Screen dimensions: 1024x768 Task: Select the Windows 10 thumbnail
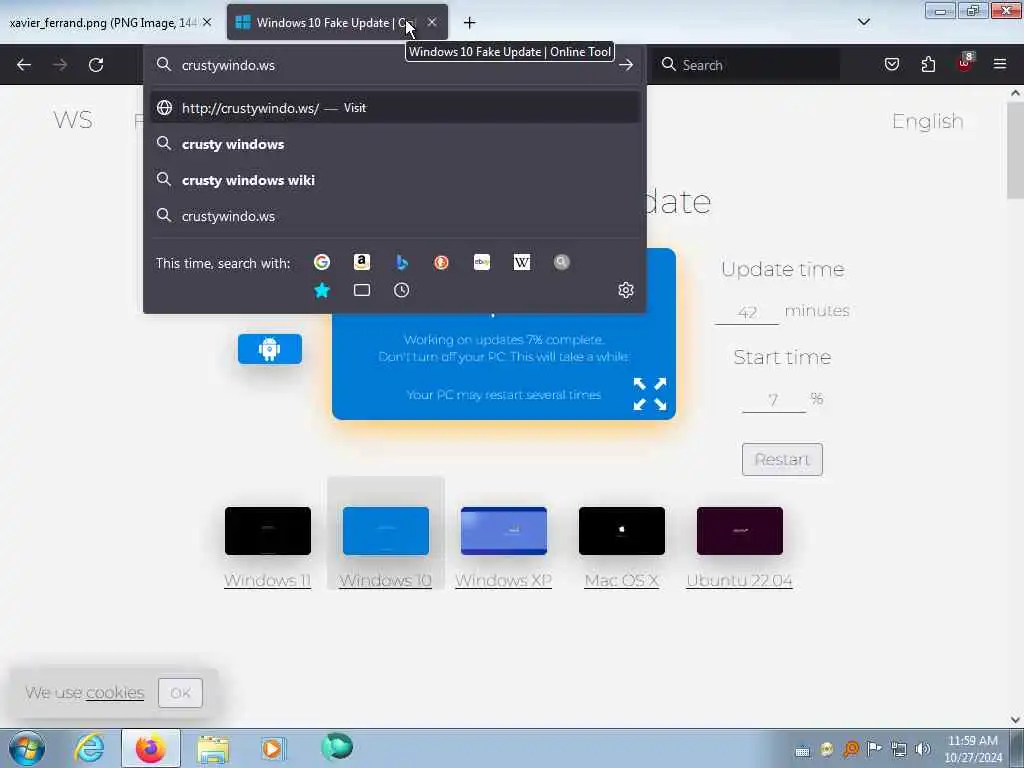386,531
